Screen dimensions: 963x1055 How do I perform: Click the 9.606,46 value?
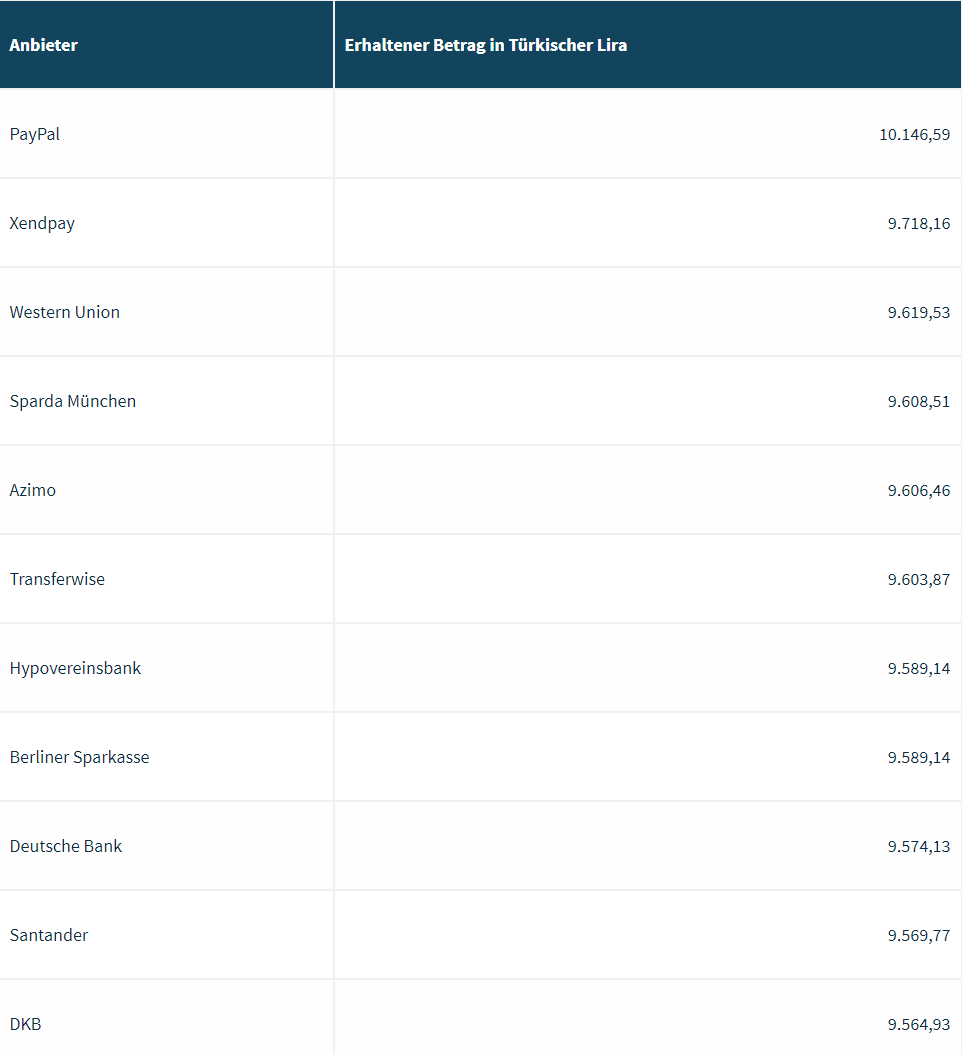tap(918, 490)
